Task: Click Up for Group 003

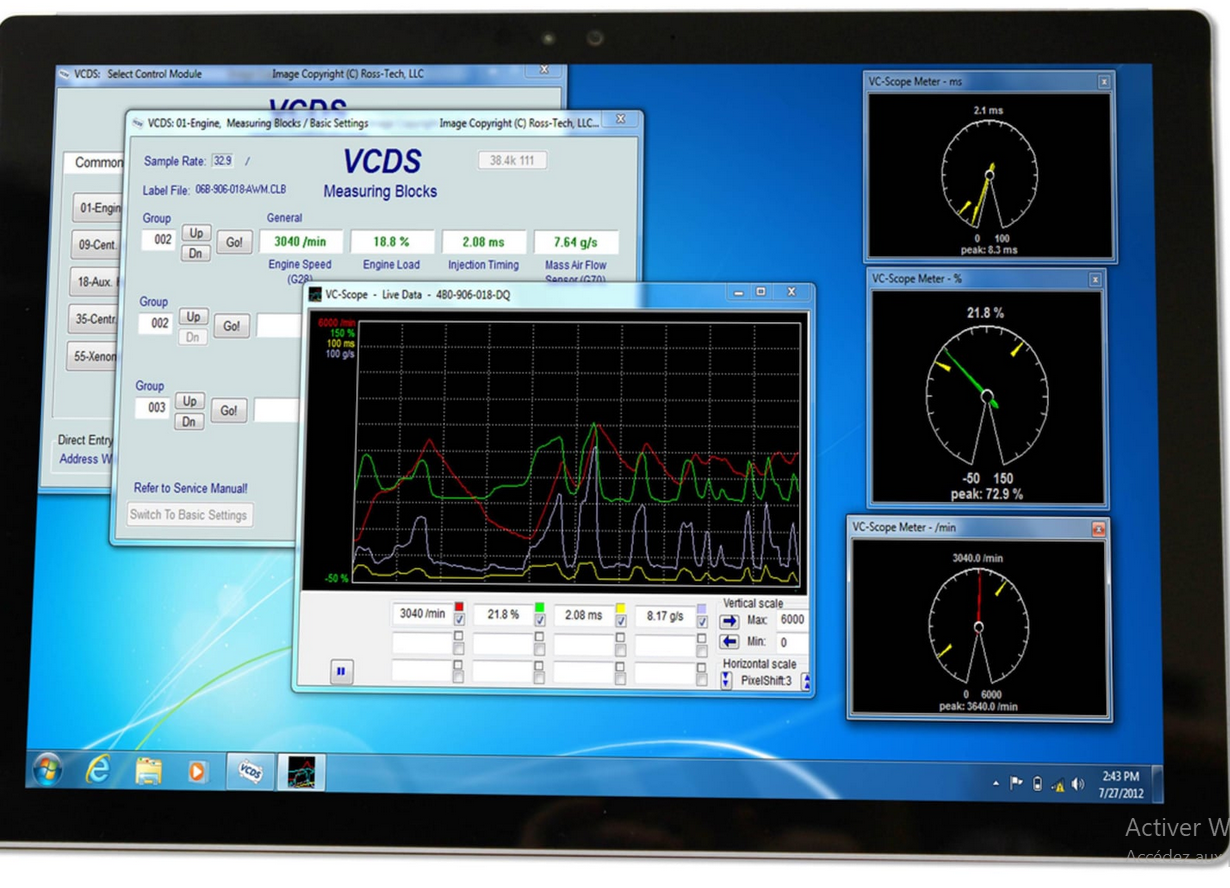Action: pyautogui.click(x=189, y=401)
